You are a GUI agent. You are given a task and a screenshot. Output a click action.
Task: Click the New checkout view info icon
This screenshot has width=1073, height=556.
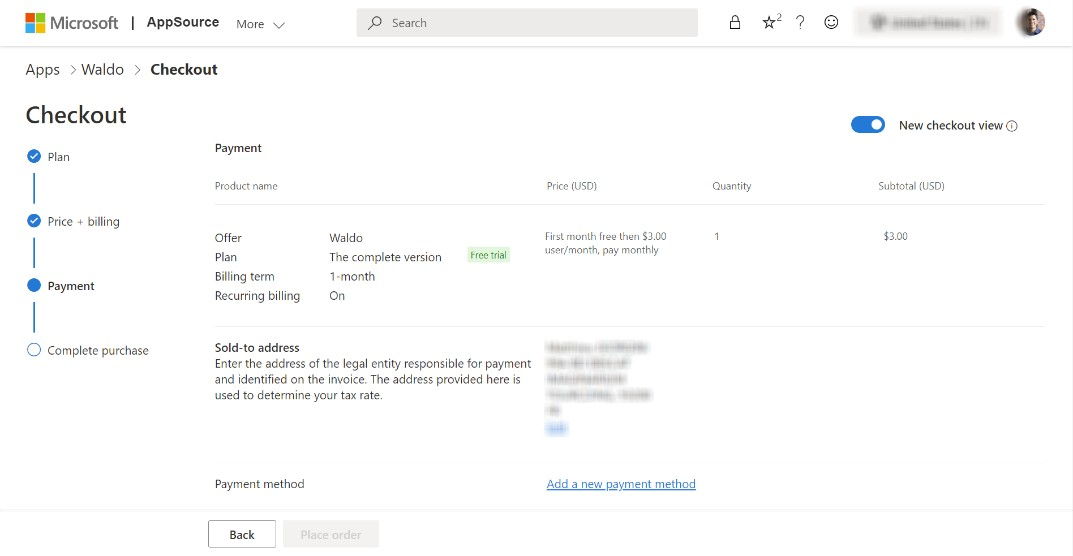click(x=1012, y=126)
